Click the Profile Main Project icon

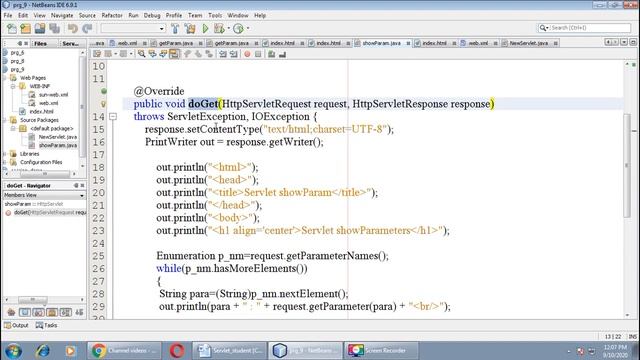click(239, 29)
